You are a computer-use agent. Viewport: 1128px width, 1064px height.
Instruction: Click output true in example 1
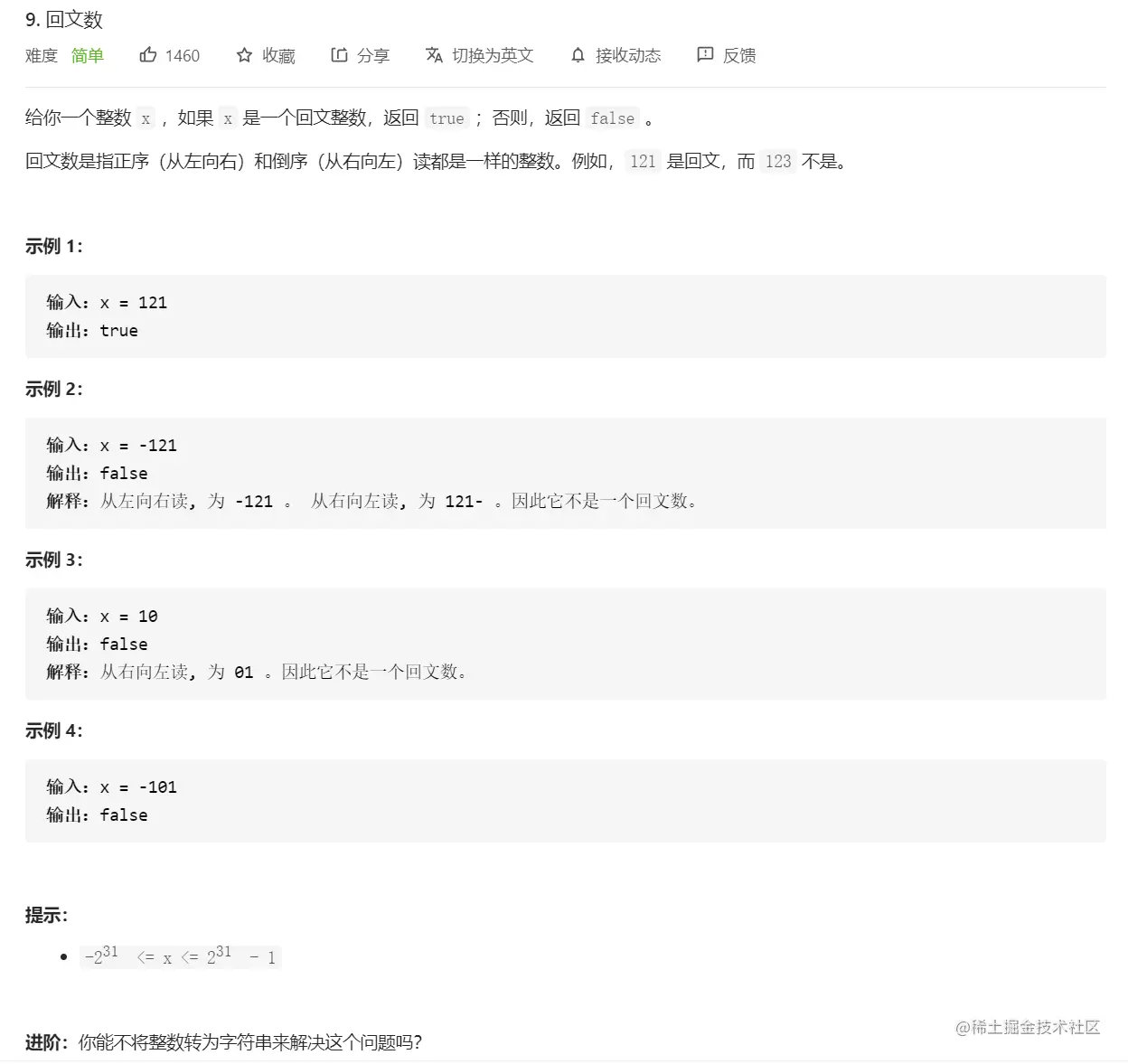(x=92, y=331)
